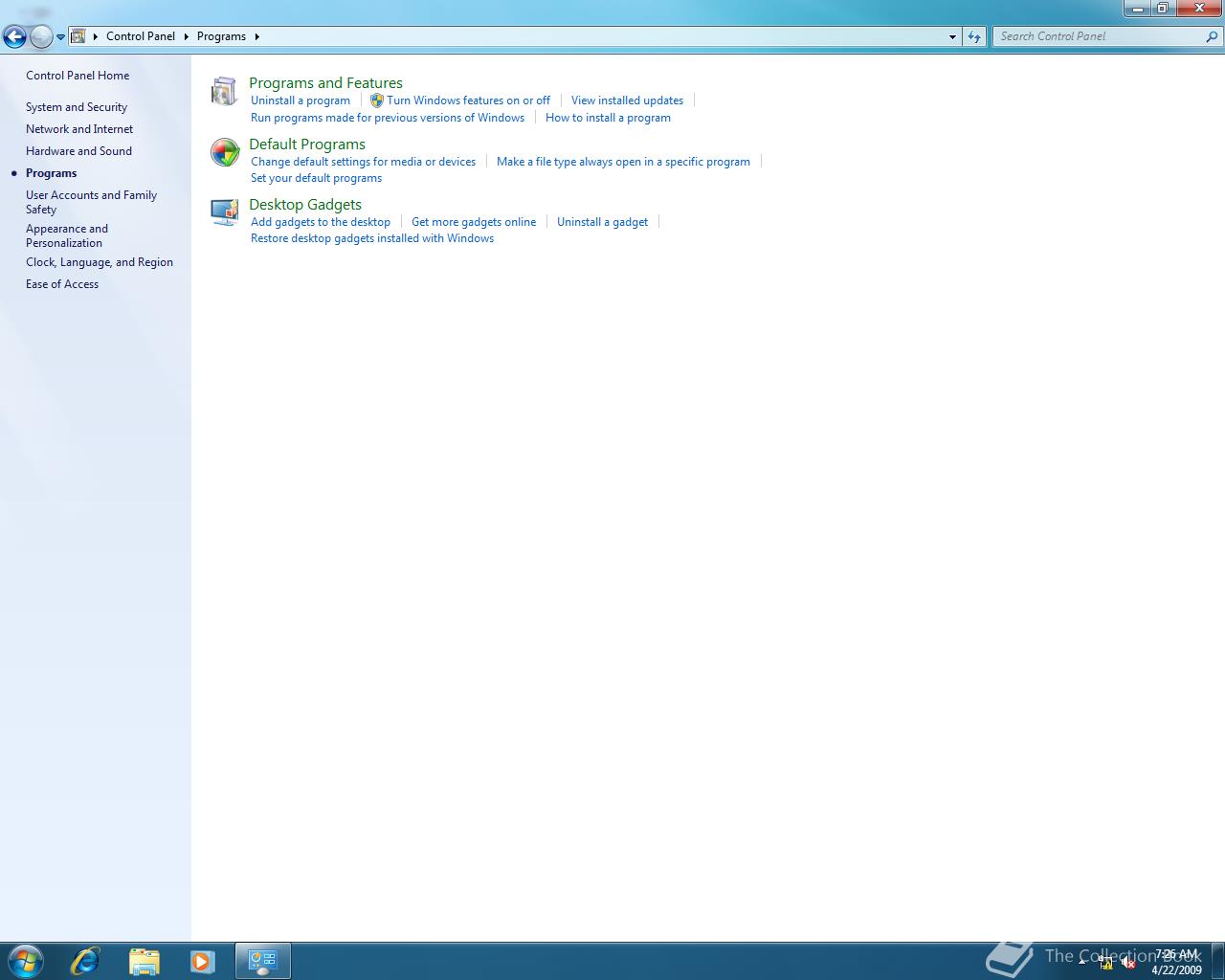This screenshot has height=980, width=1225.
Task: Open Appearance and Personalization category
Action: pos(67,235)
